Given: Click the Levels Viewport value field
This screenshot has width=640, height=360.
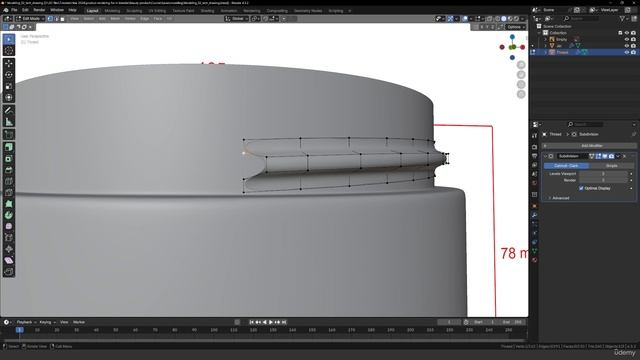Looking at the screenshot, I should pos(603,174).
